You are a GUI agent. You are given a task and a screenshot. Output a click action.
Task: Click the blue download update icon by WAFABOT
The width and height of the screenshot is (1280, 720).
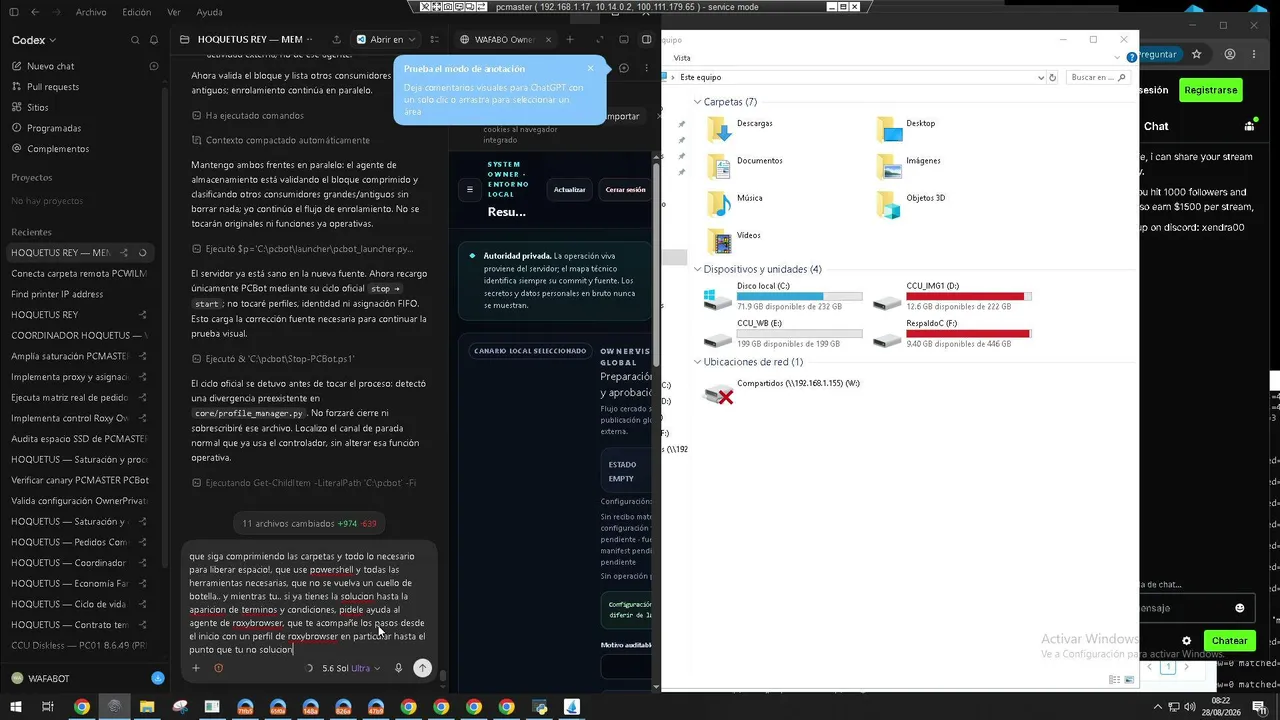157,678
